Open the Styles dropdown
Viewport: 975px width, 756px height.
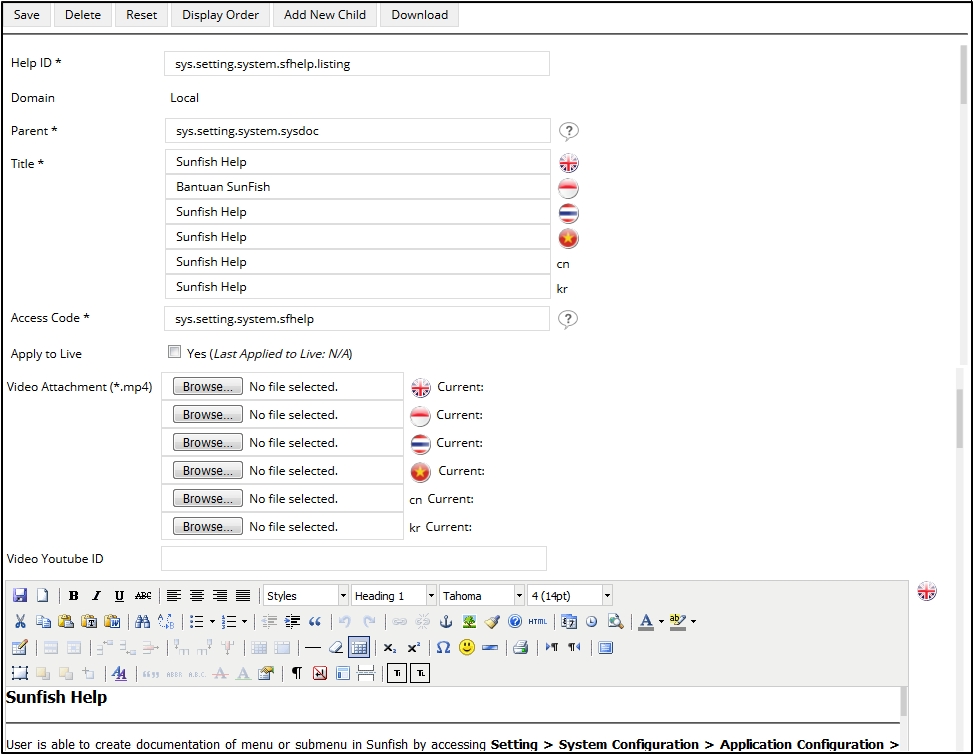click(306, 596)
